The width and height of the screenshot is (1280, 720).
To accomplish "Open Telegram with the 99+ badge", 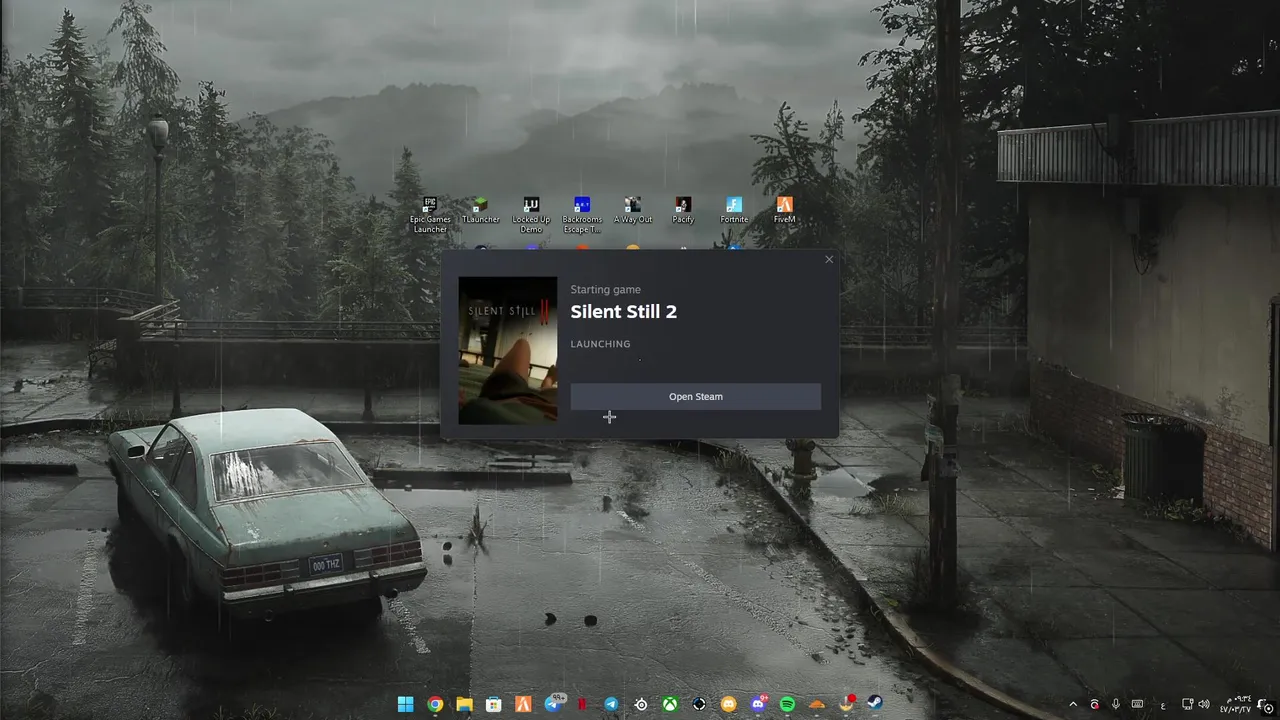I will [x=554, y=703].
